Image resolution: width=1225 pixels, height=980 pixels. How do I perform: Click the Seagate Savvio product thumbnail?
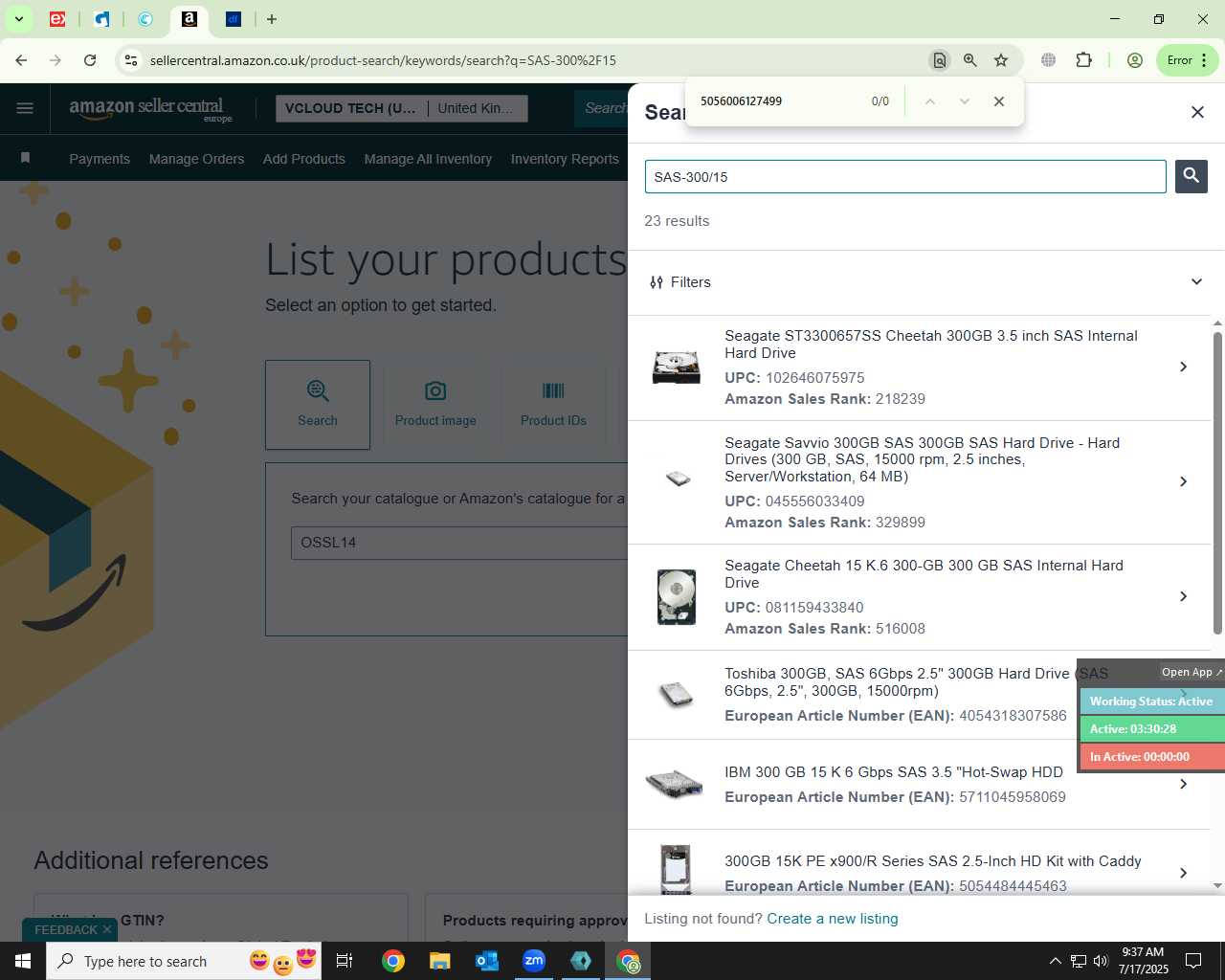tap(678, 479)
